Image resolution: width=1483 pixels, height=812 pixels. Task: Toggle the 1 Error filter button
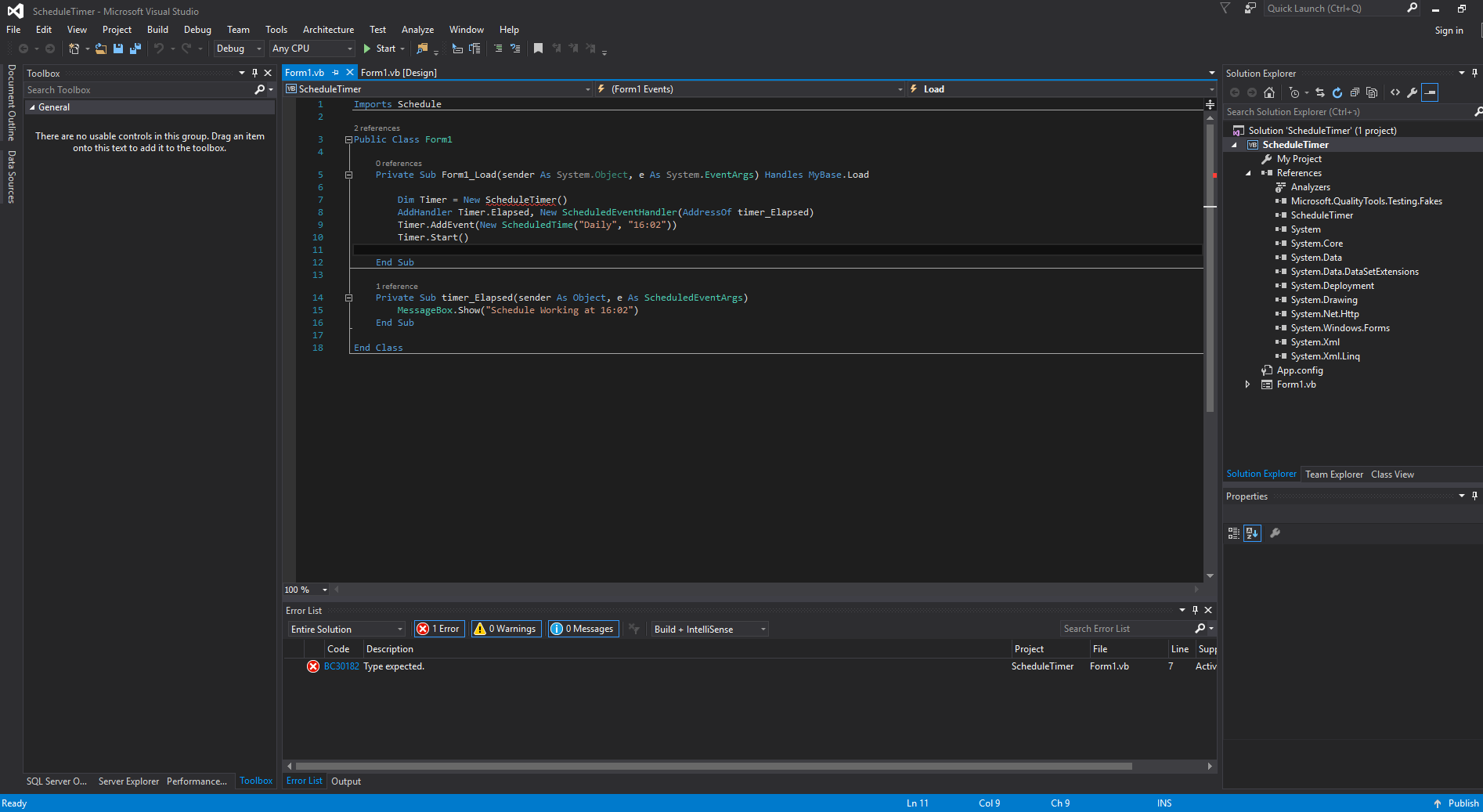pyautogui.click(x=439, y=629)
